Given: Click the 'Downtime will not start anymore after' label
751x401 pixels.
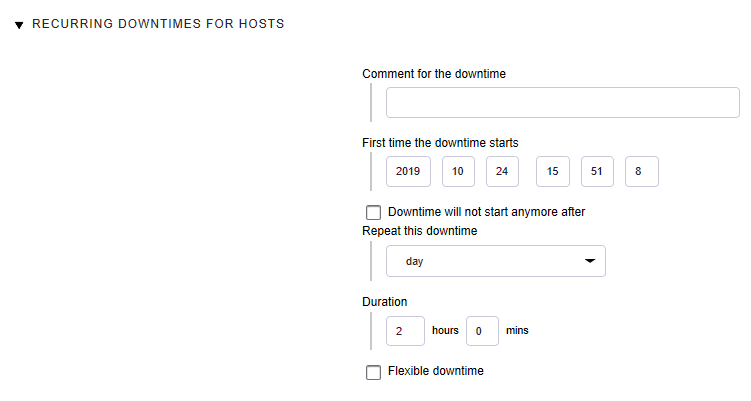Looking at the screenshot, I should pos(486,212).
